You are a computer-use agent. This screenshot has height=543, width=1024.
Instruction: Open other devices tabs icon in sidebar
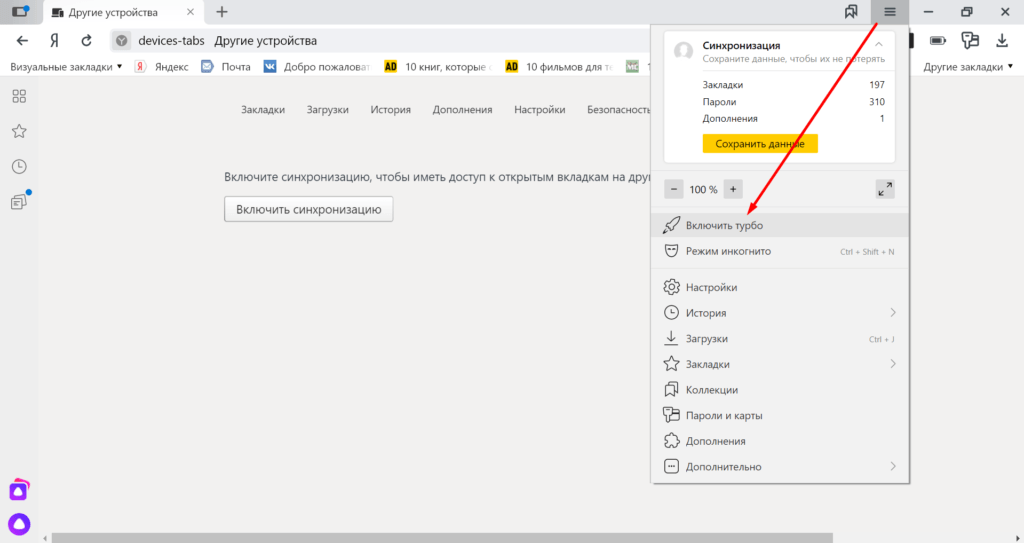19,201
